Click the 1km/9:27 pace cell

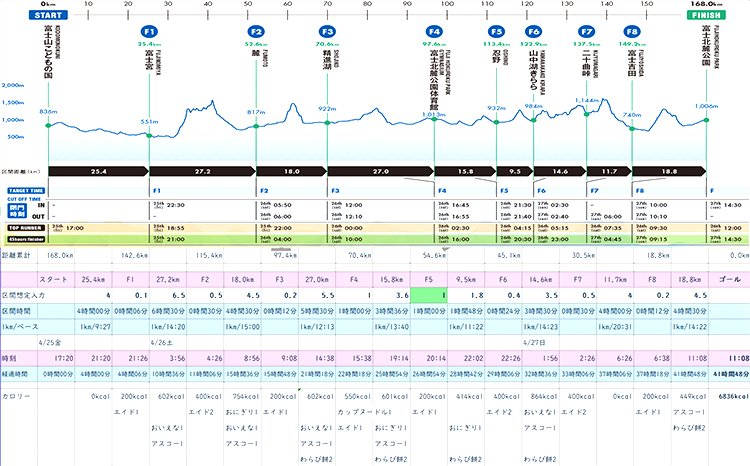[x=94, y=327]
